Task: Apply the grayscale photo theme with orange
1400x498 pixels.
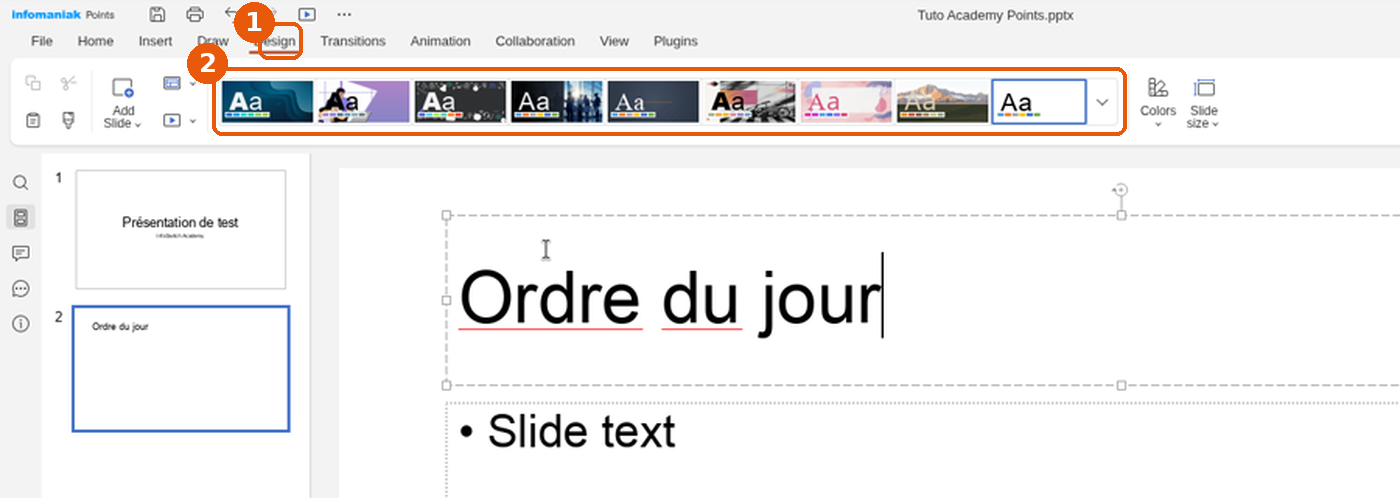Action: 750,102
